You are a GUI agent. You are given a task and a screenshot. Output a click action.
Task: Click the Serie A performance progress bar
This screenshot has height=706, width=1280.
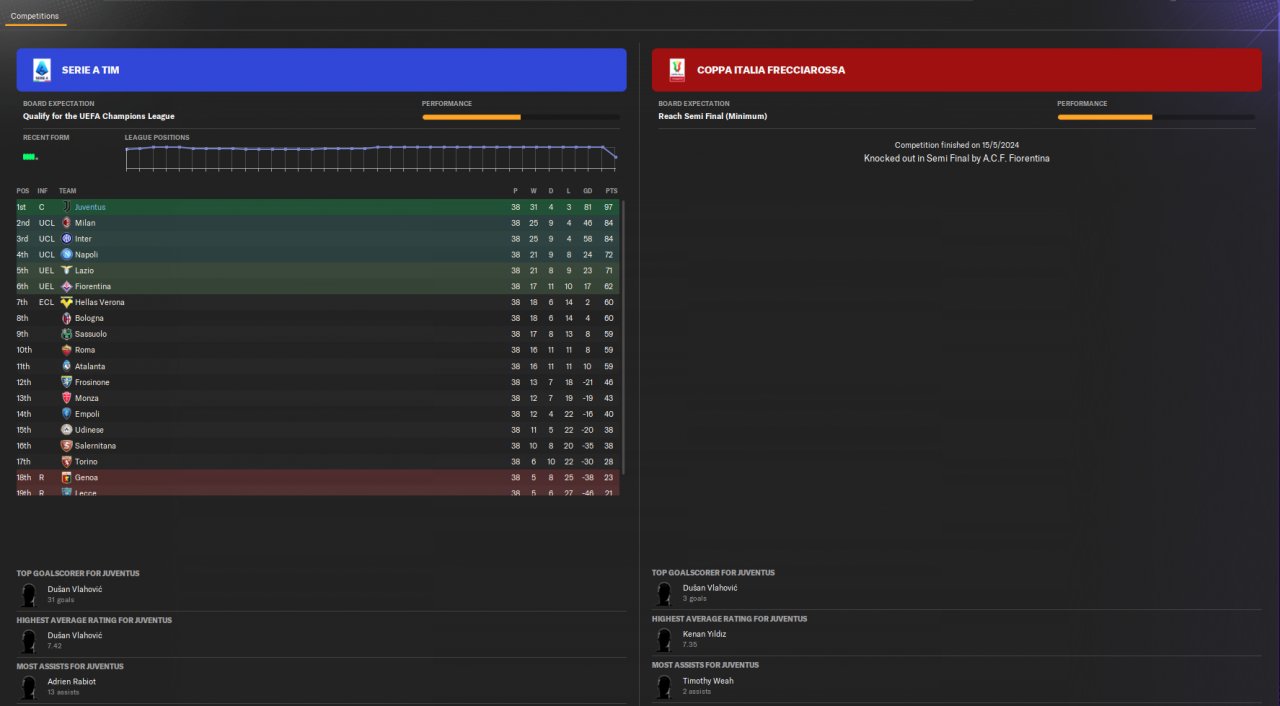[x=521, y=117]
